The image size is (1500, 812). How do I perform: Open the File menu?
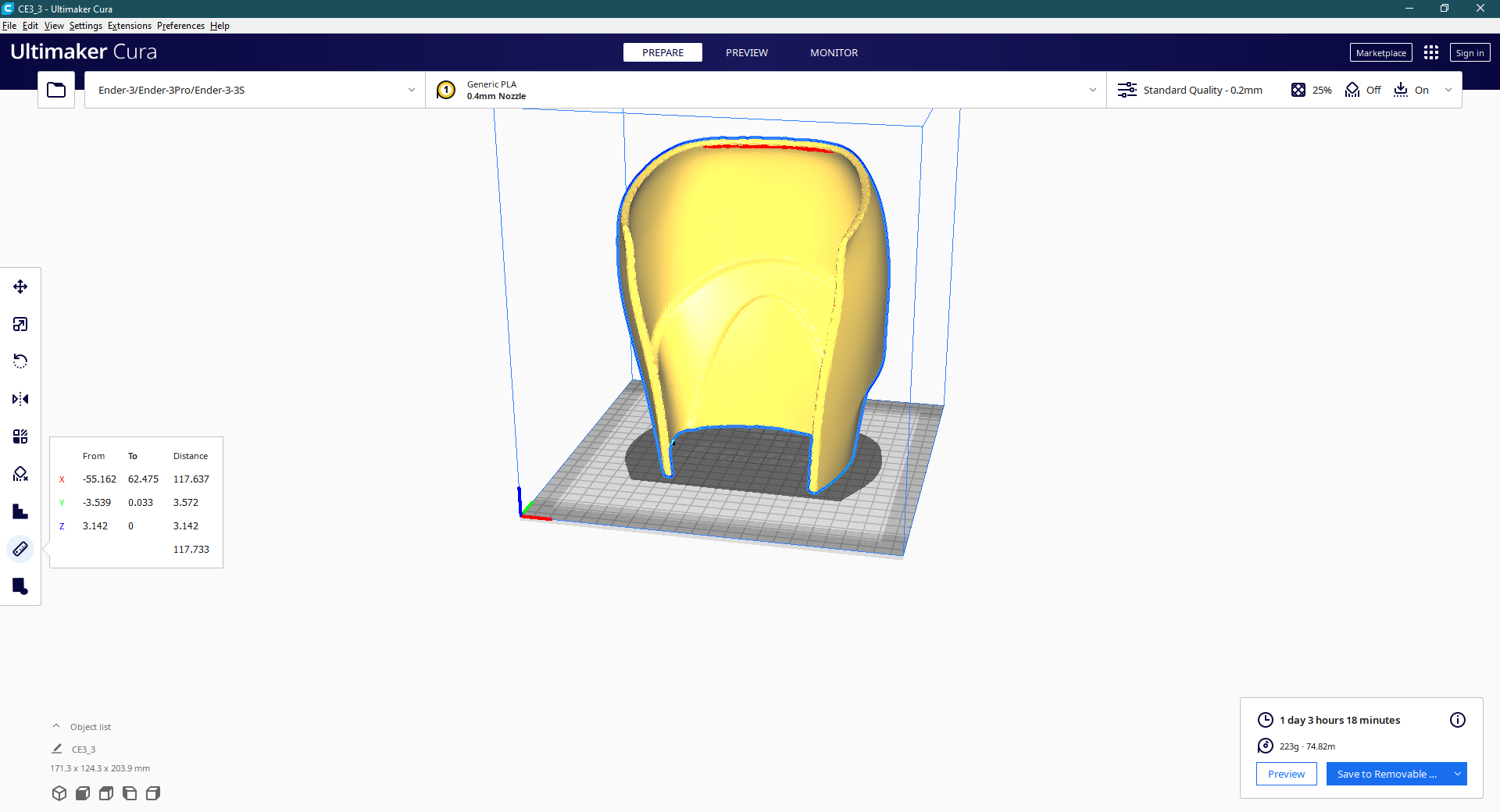coord(9,26)
